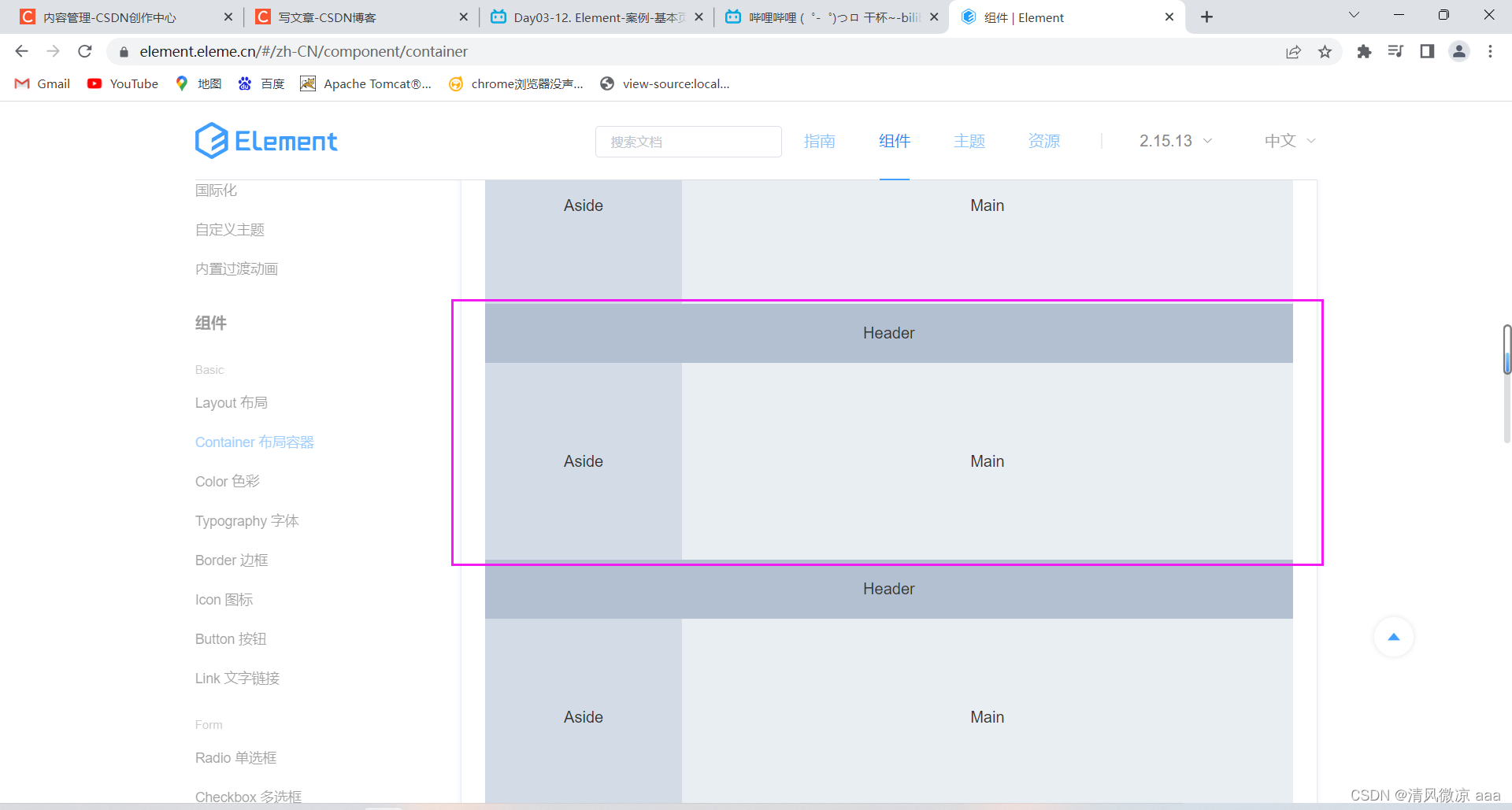
Task: Open the 自定义主题 sidebar link
Action: click(x=230, y=230)
